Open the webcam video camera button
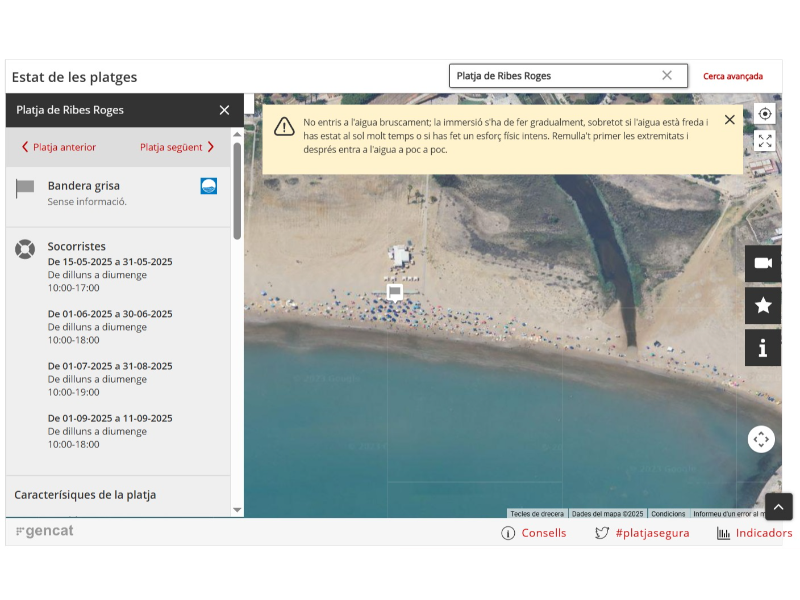800x600 pixels. click(763, 263)
